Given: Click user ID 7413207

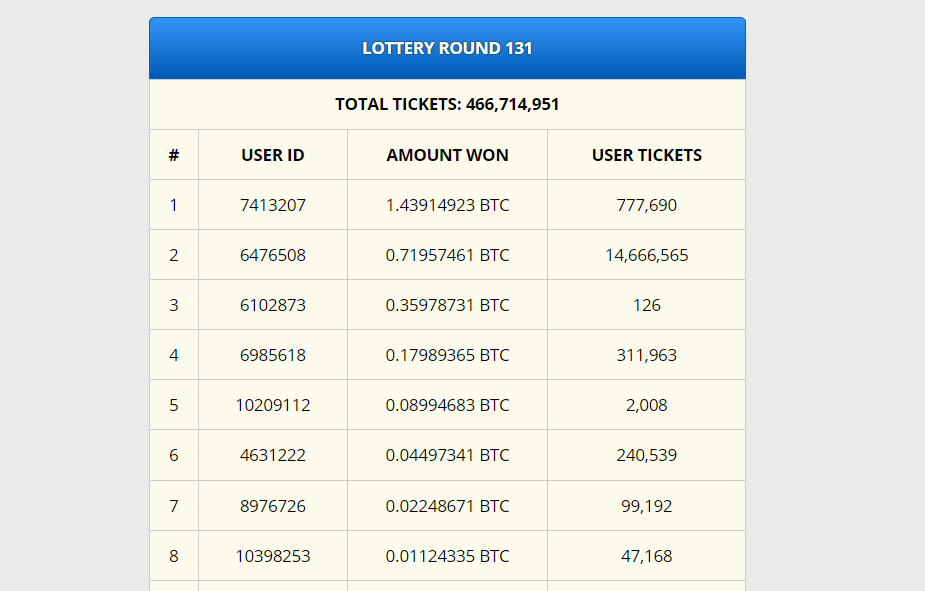Looking at the screenshot, I should tap(273, 205).
